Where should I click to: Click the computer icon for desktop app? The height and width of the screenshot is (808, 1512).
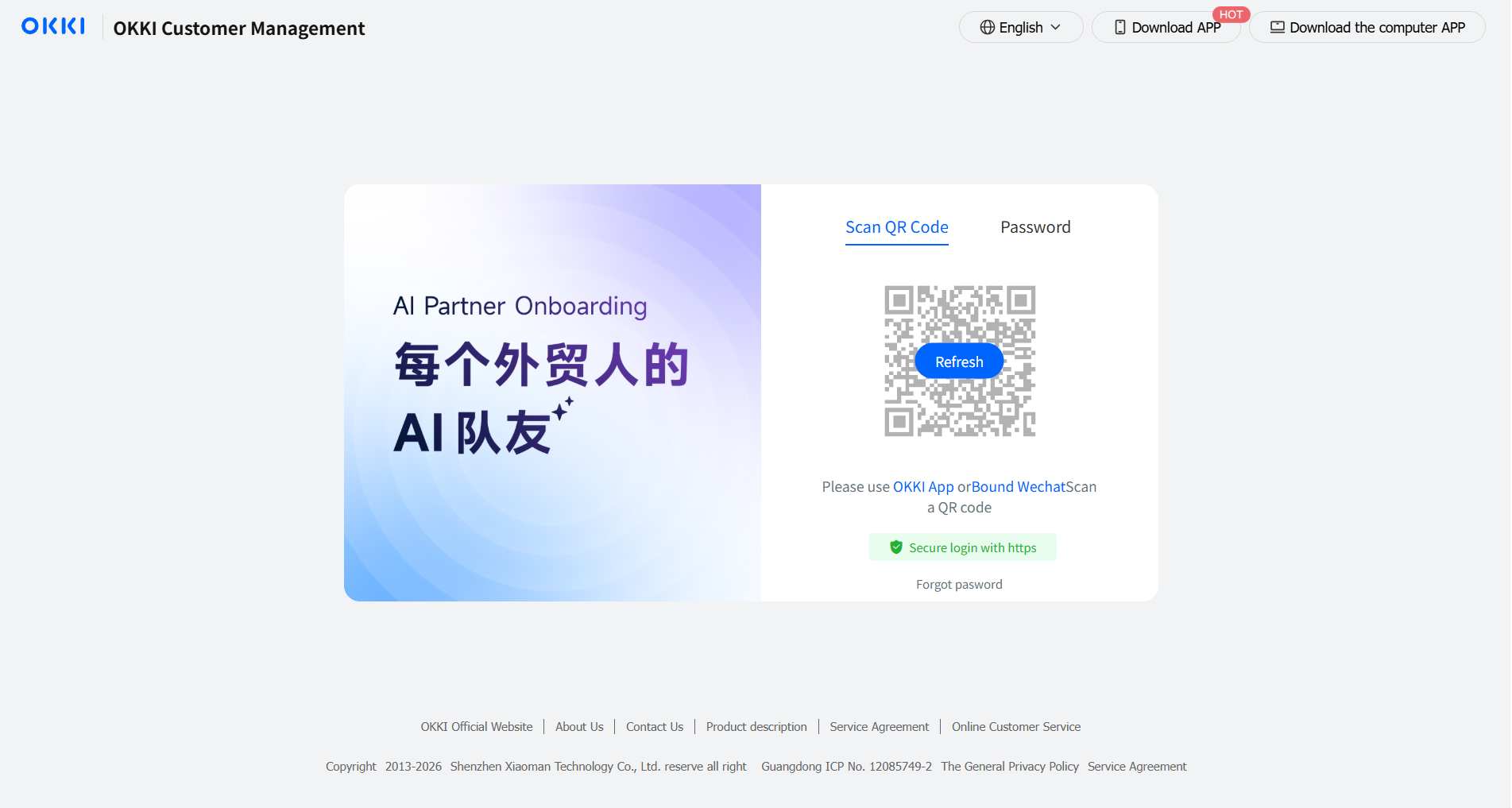pos(1277,27)
